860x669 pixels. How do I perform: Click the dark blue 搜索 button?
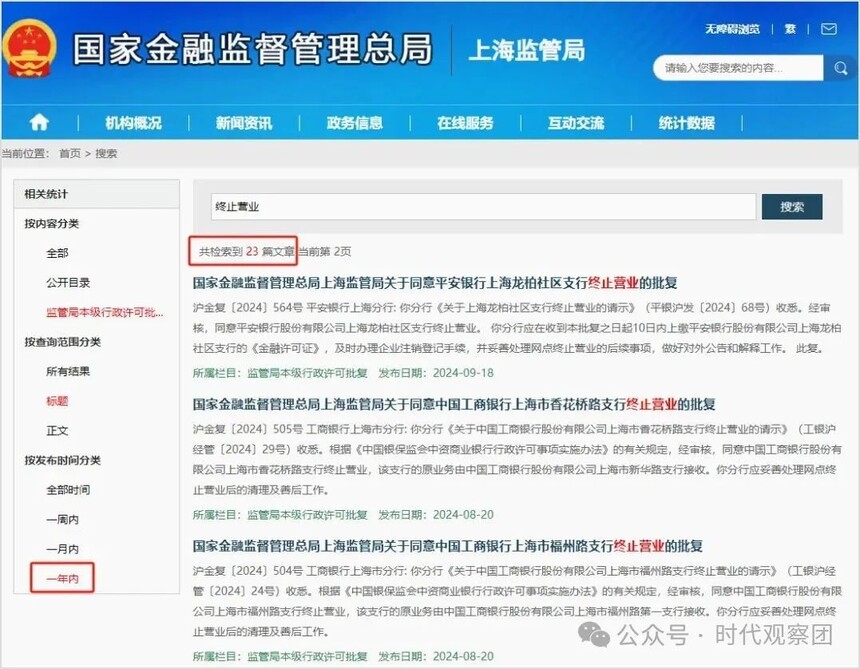pyautogui.click(x=792, y=207)
